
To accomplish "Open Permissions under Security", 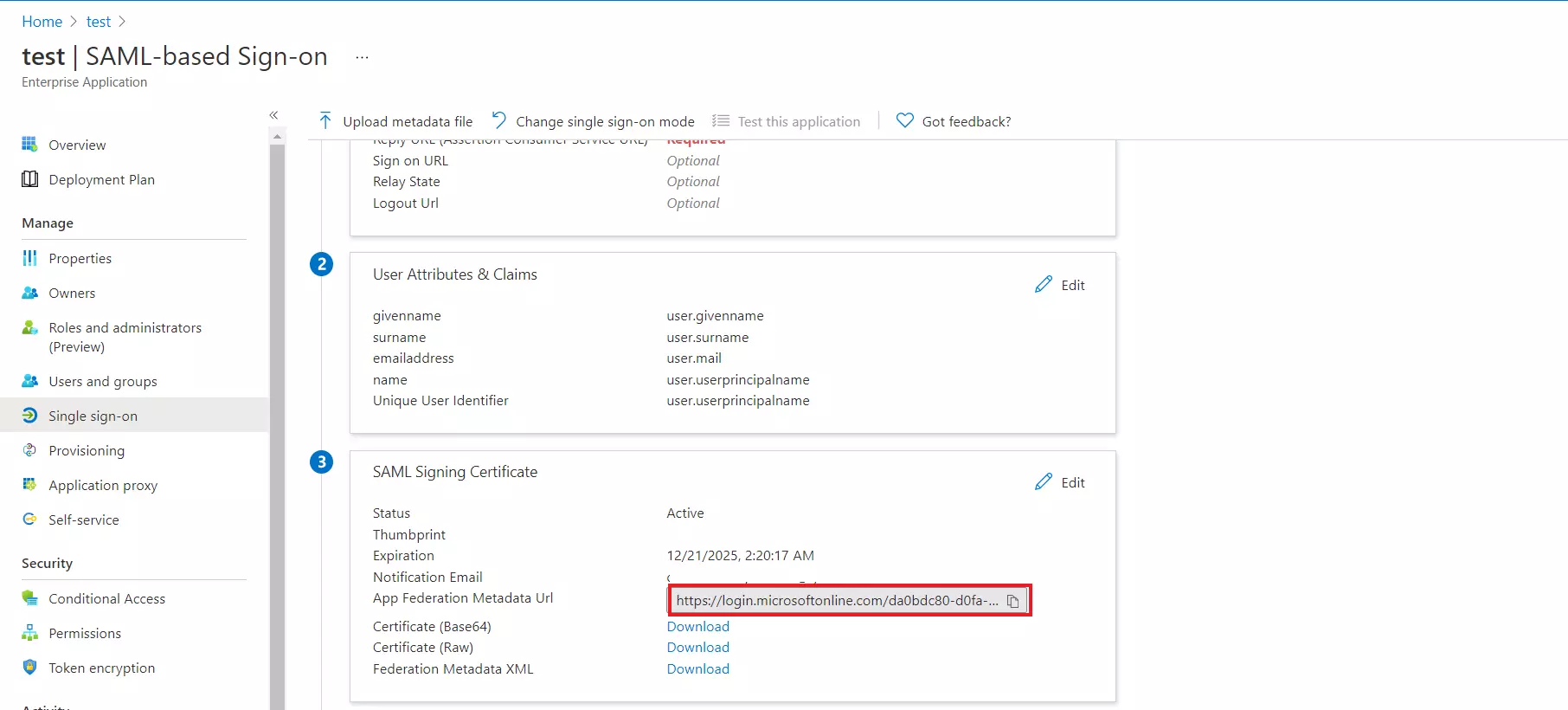I will pyautogui.click(x=85, y=634).
